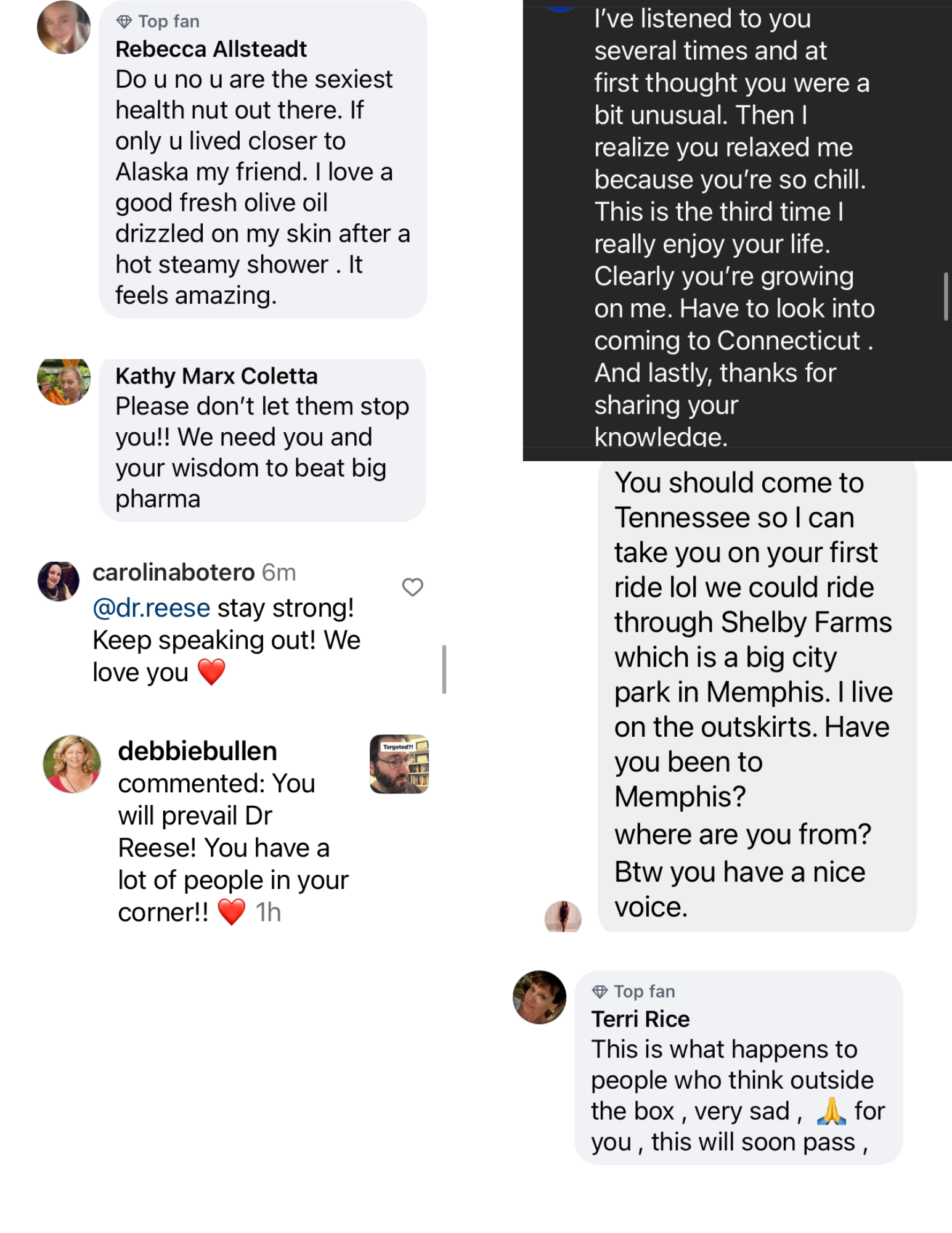Tap the small avatar beside Memphis message
This screenshot has width=952, height=1233.
point(563,916)
